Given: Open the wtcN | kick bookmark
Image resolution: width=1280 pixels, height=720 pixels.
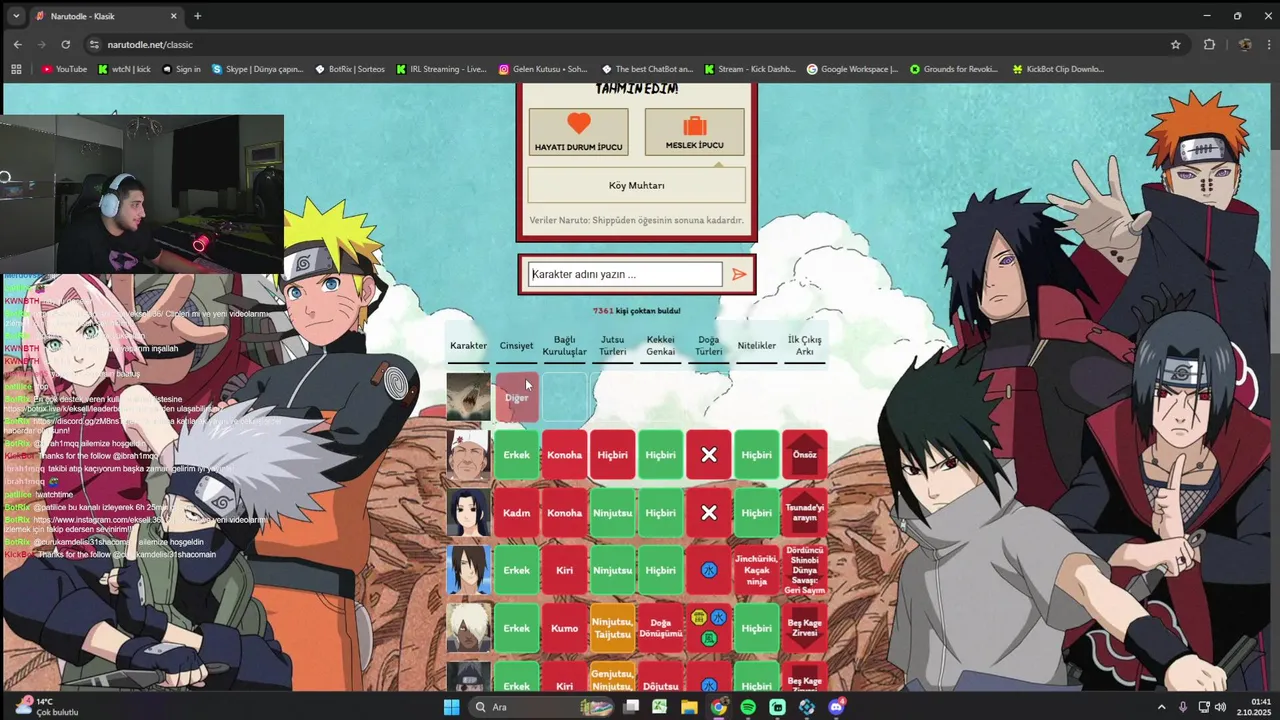Looking at the screenshot, I should pos(124,69).
